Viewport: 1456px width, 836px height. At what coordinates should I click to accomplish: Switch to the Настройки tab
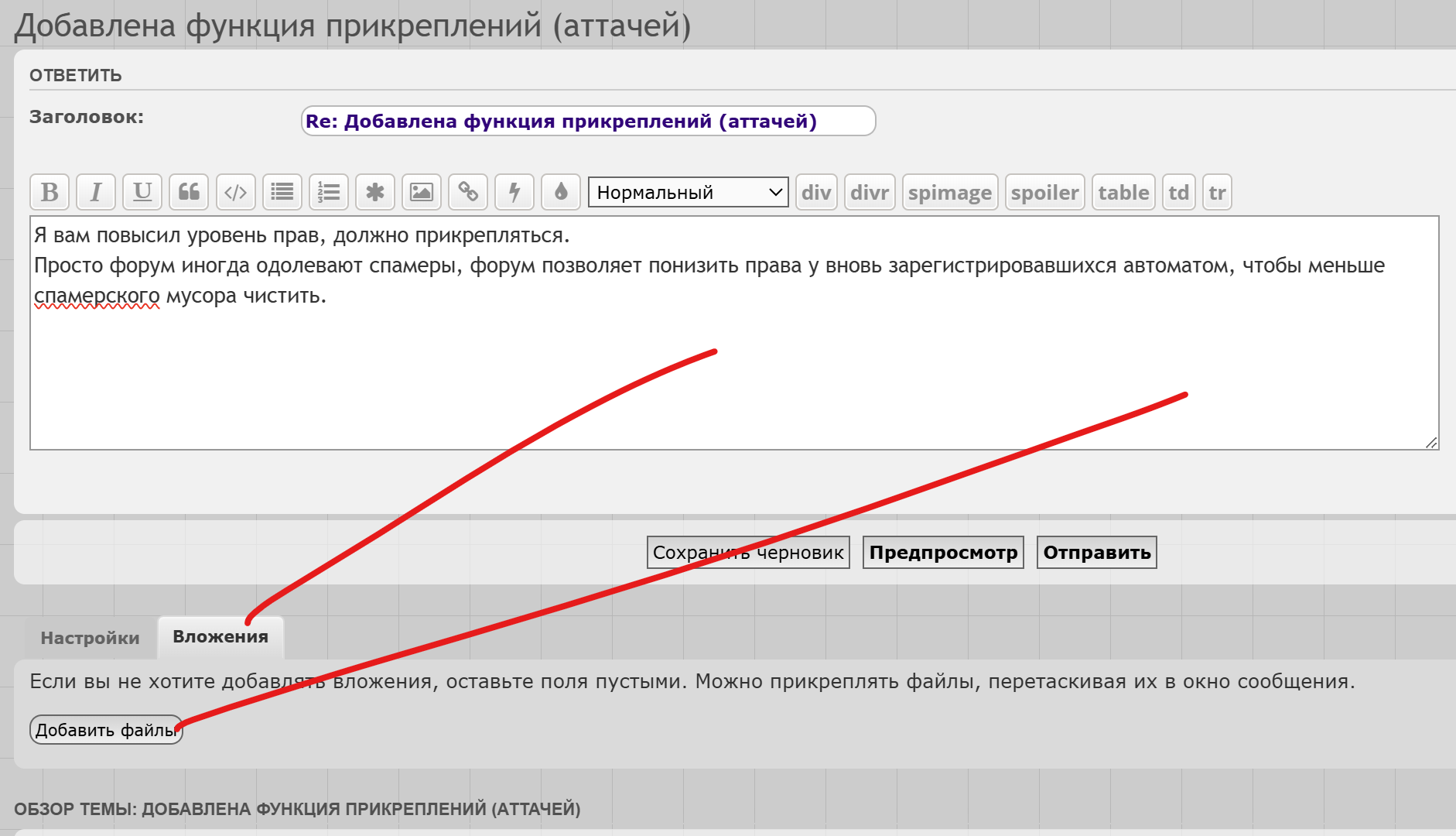point(90,638)
